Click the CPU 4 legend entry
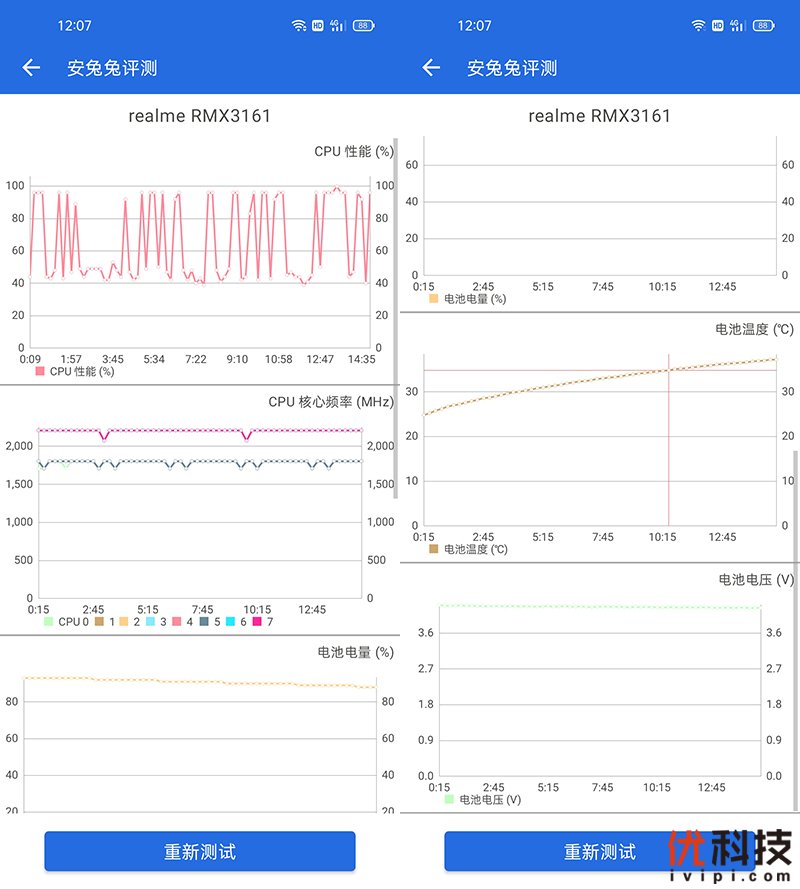 coord(182,622)
